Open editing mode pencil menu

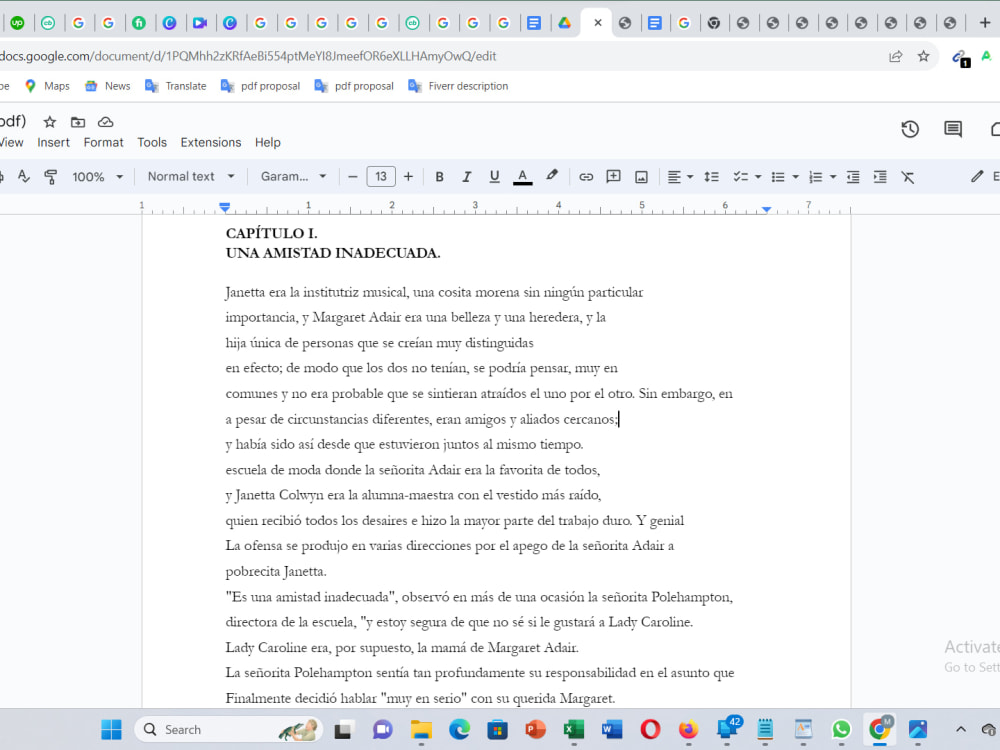[x=977, y=176]
